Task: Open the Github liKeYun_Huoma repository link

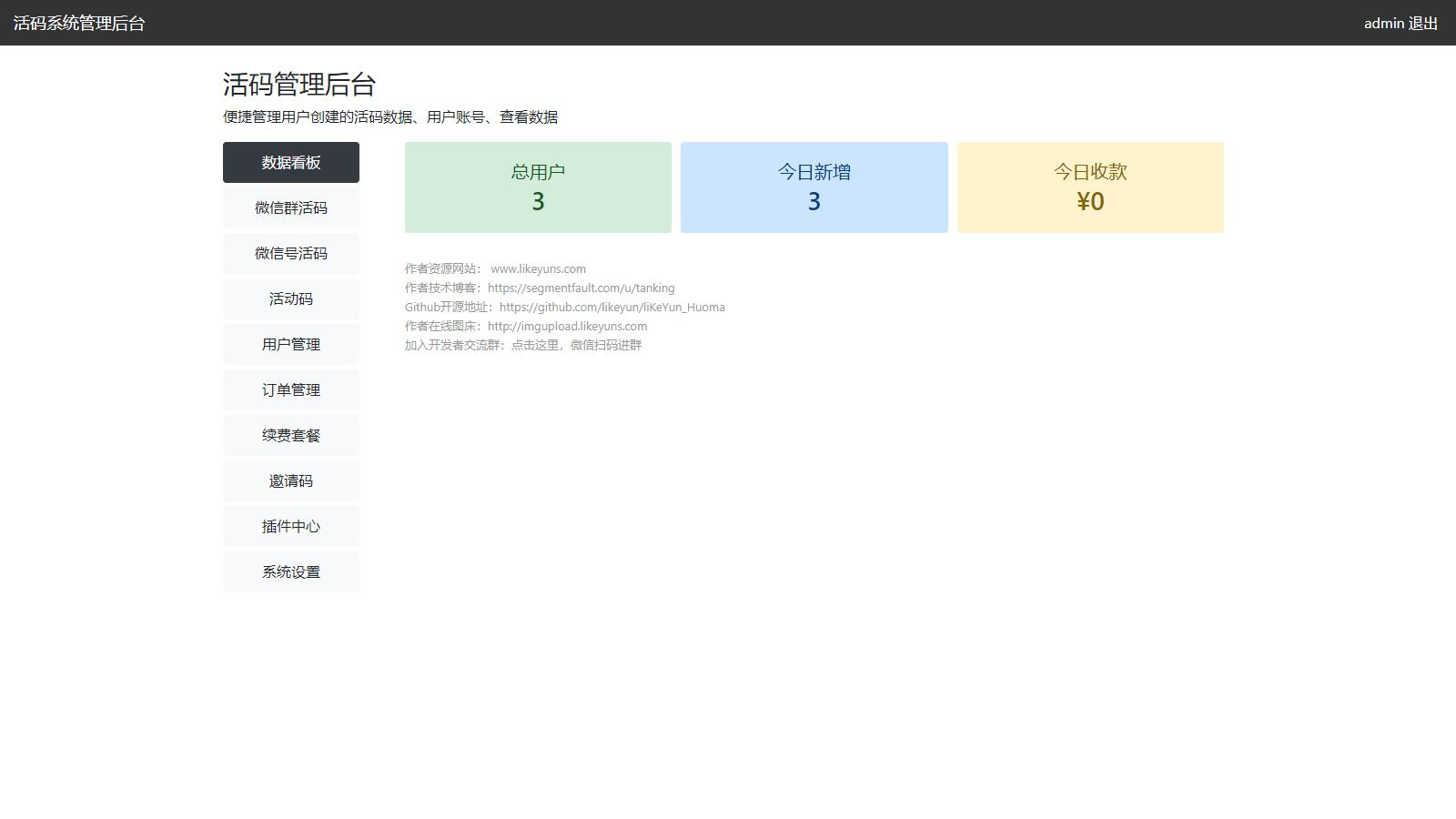Action: [612, 307]
